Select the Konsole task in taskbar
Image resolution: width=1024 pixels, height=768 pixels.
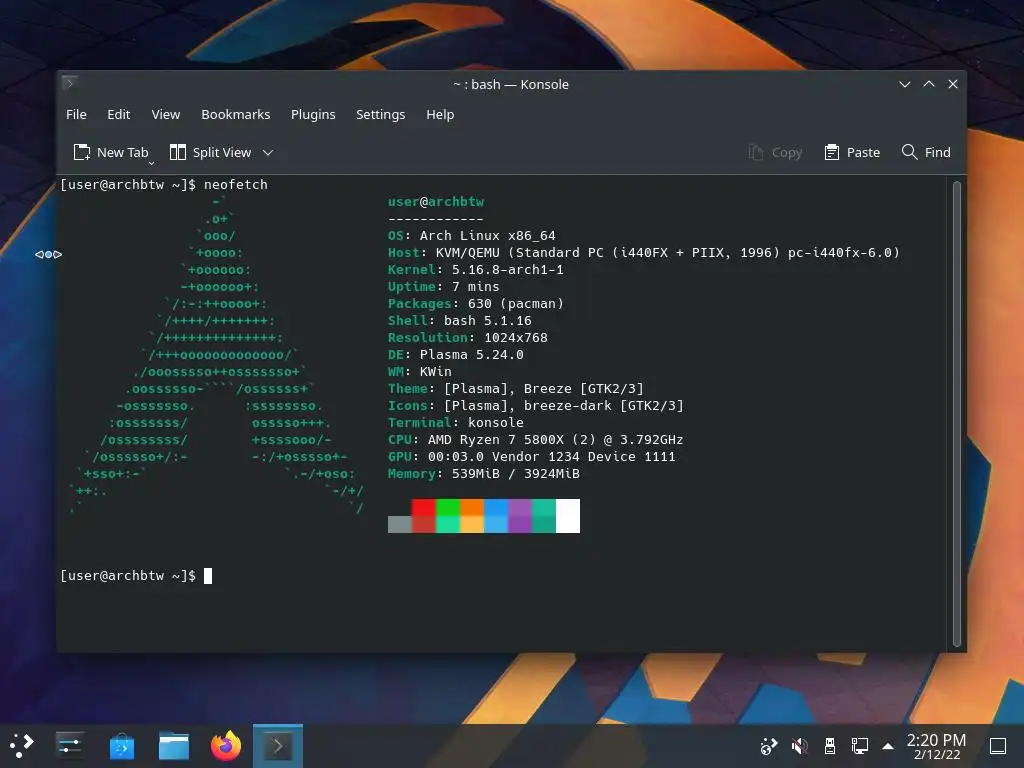point(278,746)
